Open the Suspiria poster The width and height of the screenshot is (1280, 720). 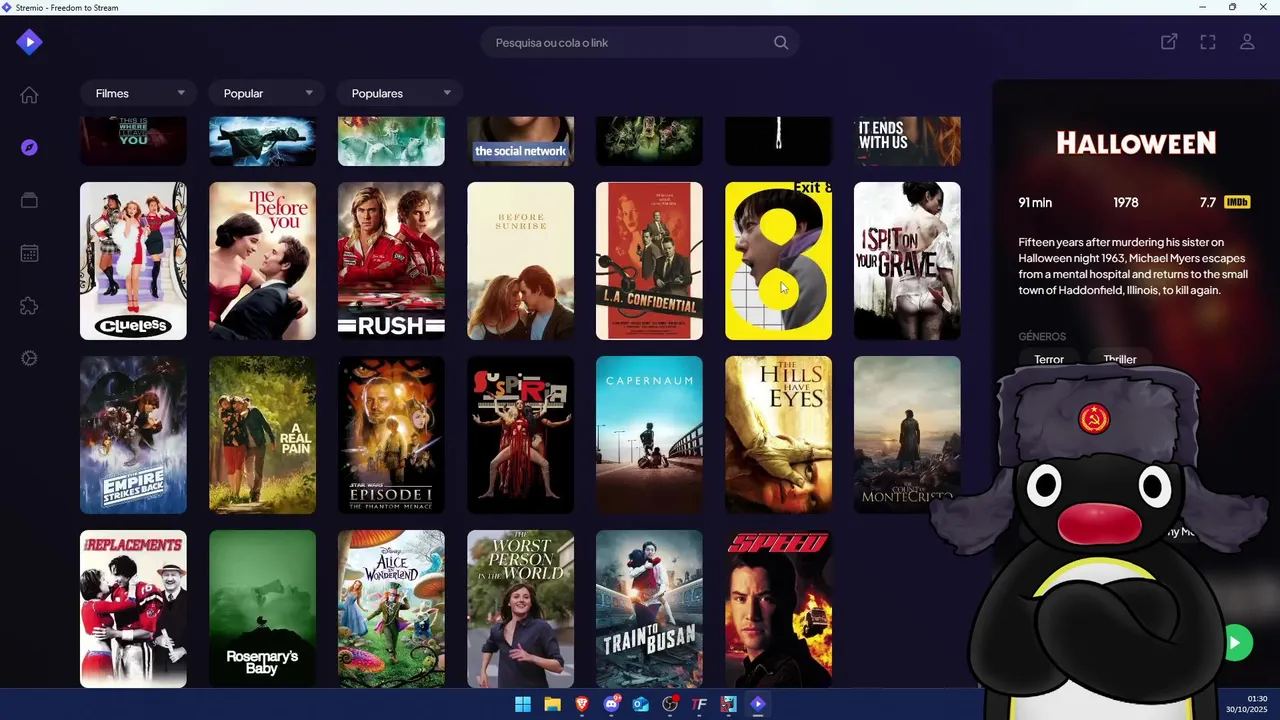[x=520, y=435]
